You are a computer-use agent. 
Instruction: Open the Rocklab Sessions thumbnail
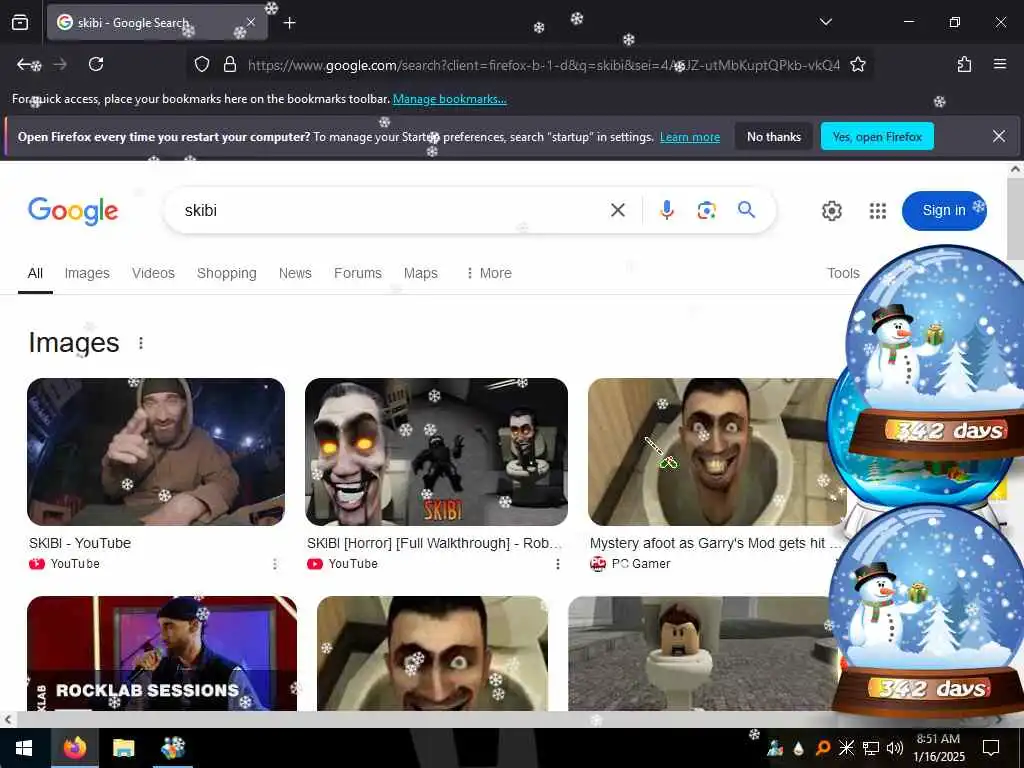pos(162,653)
